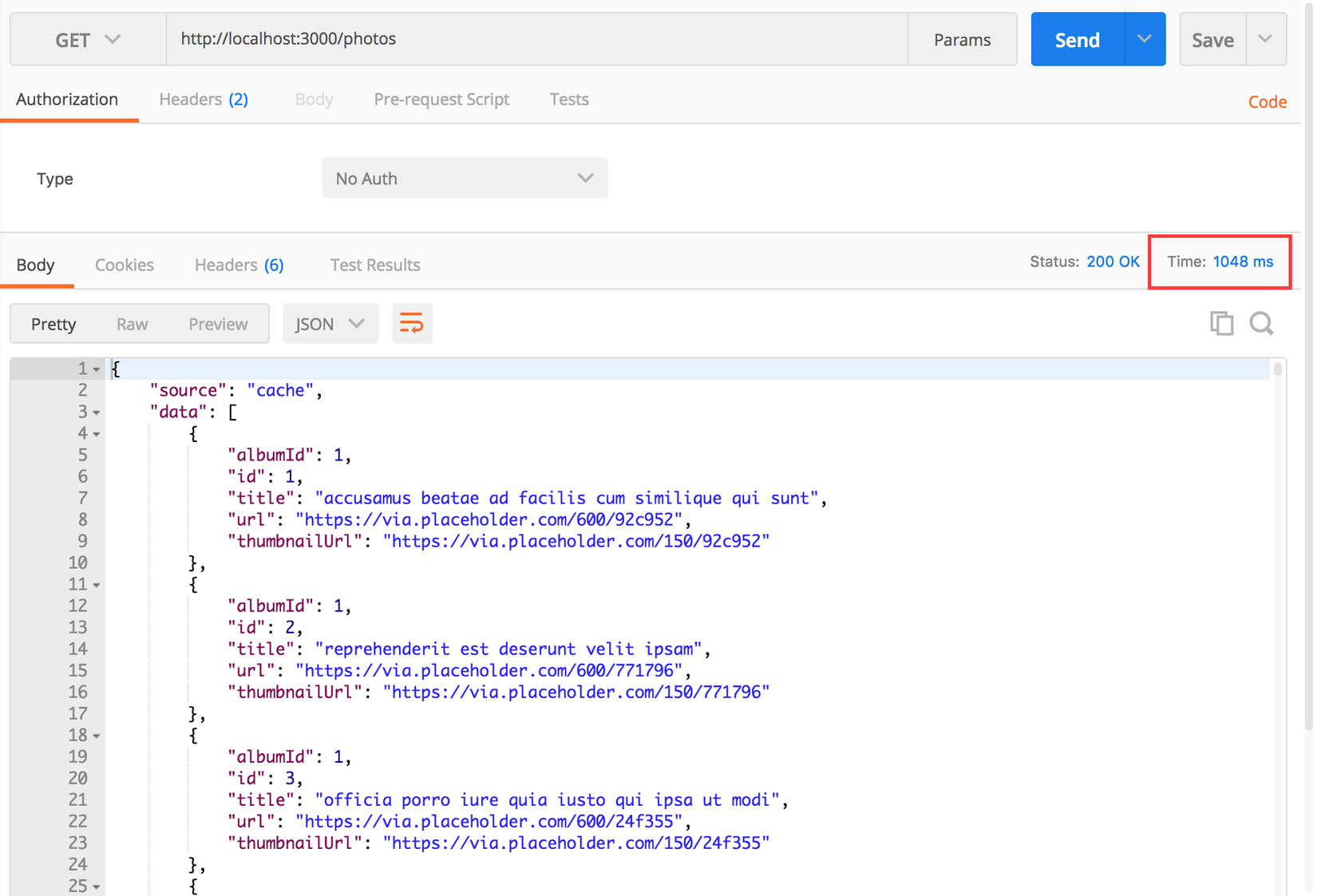Switch to Raw response view

pos(132,323)
